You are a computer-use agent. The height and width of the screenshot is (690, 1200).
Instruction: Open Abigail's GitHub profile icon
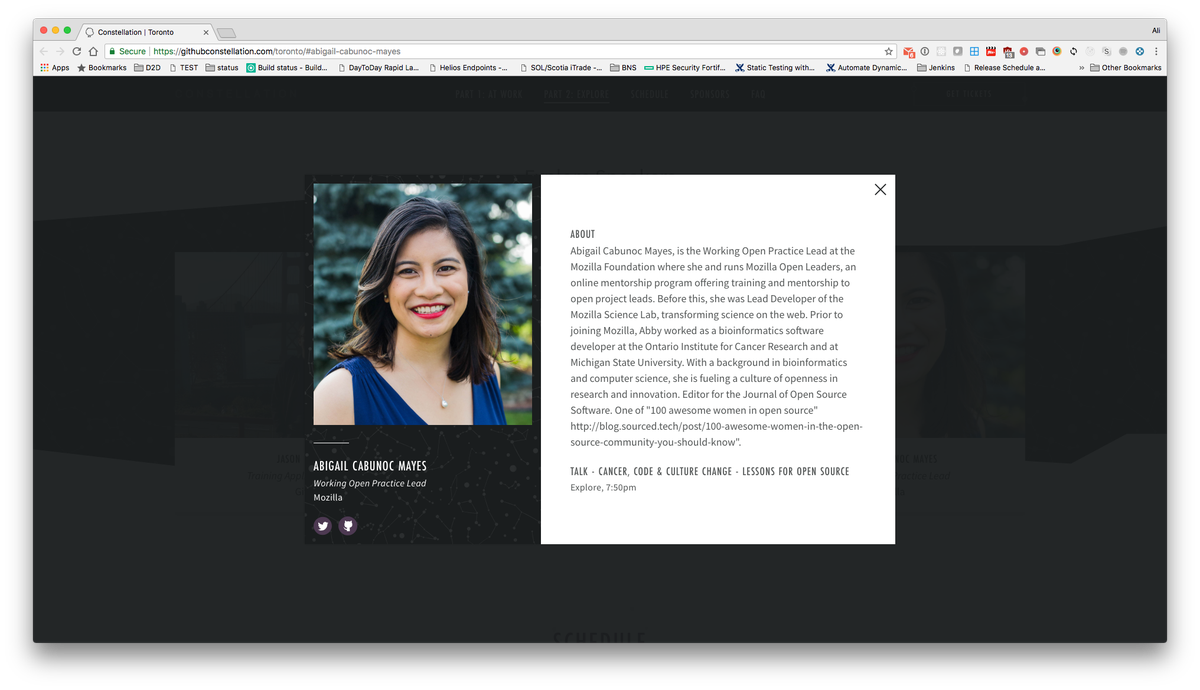pyautogui.click(x=348, y=525)
